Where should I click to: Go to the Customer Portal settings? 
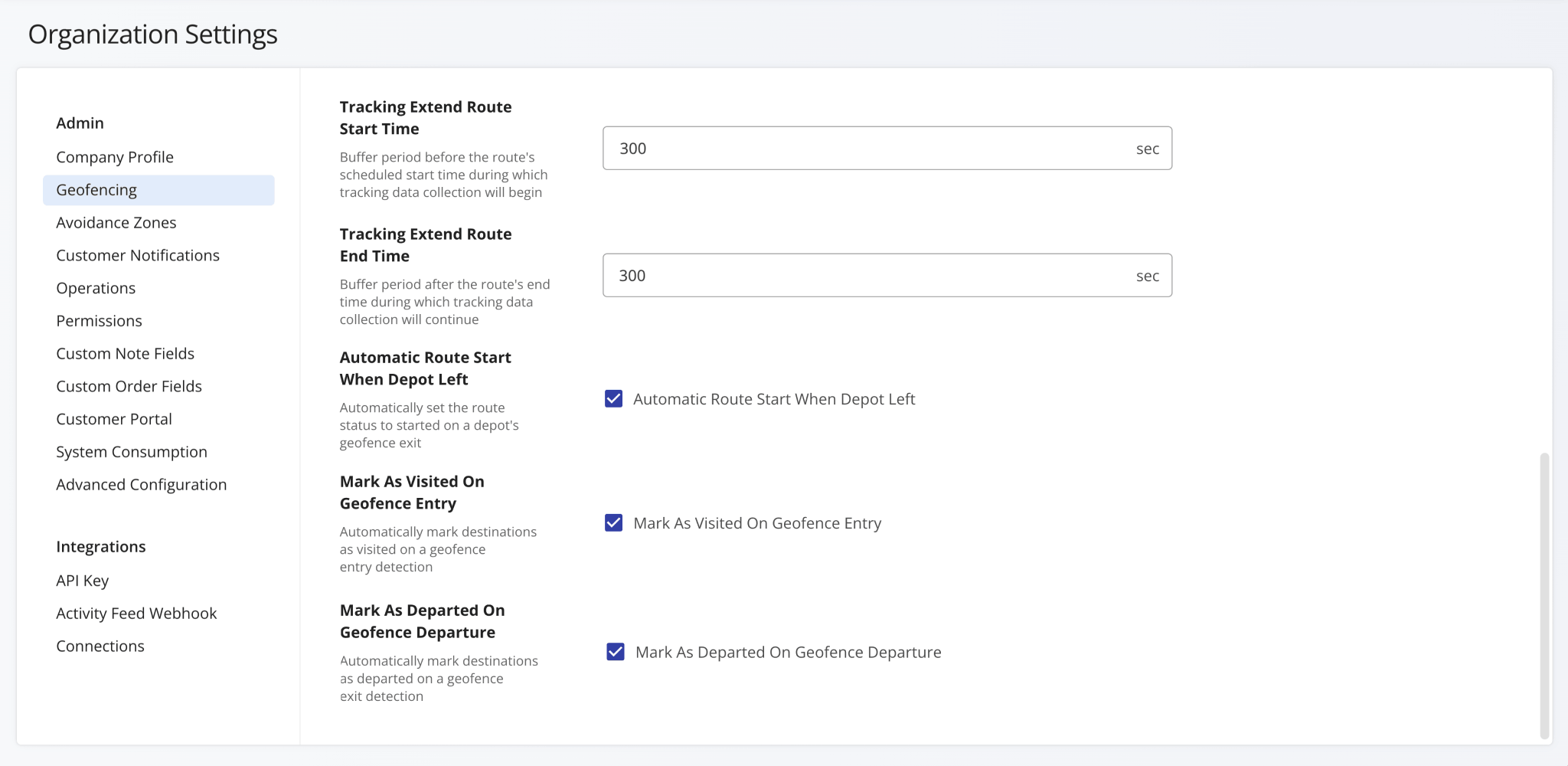click(x=113, y=418)
